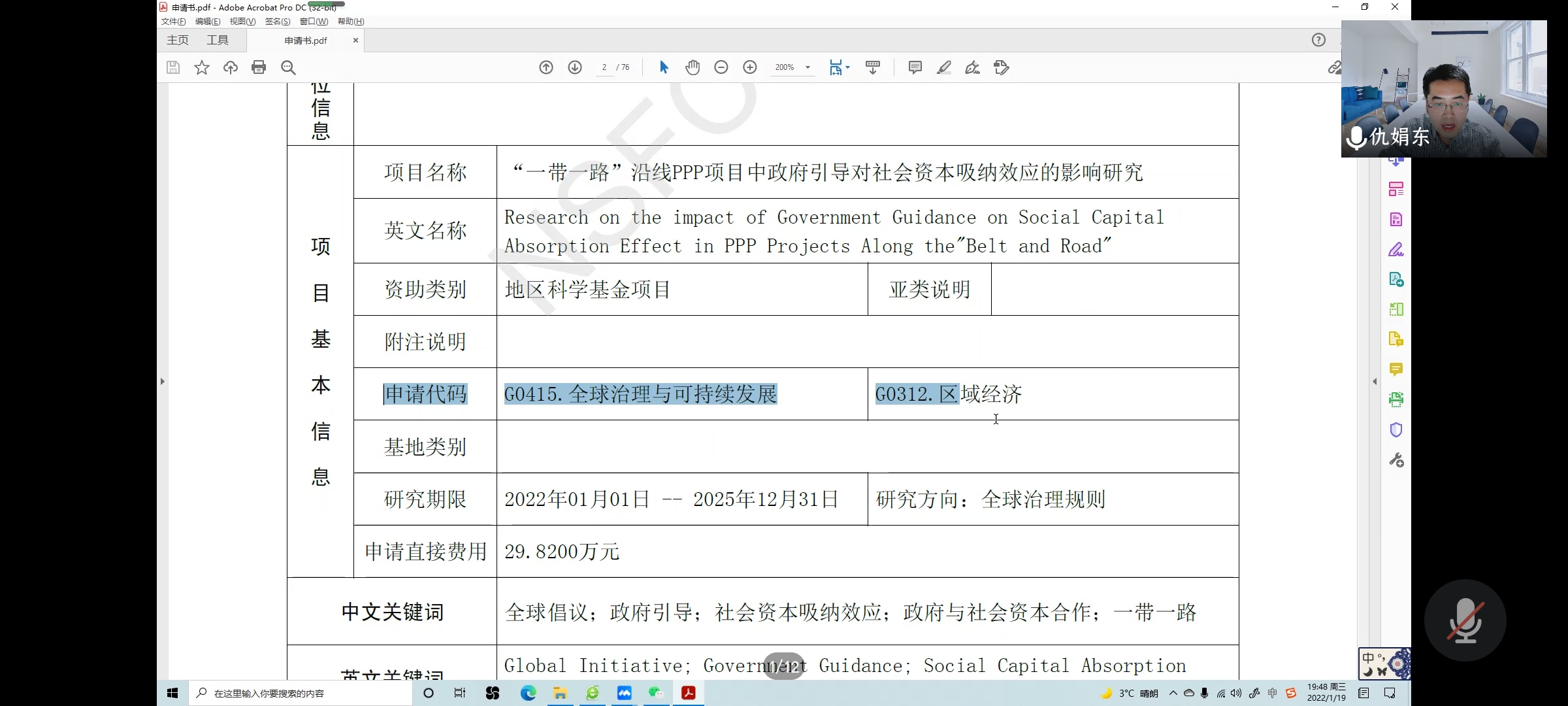Screen dimensions: 1568x706
Task: Bookmark file with the star icon
Action: pyautogui.click(x=202, y=67)
